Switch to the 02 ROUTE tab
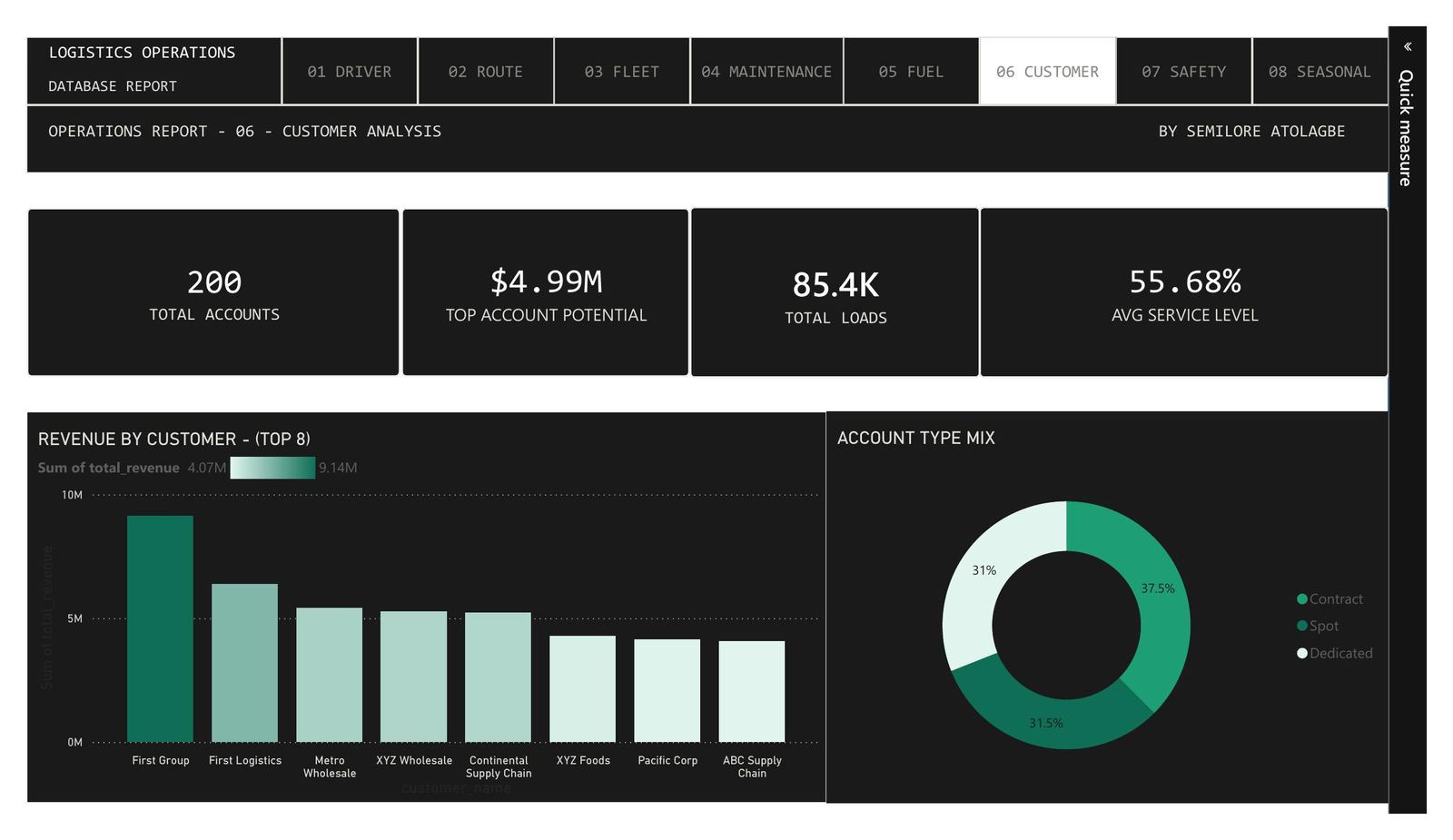Screen dimensions: 1453x840 pyautogui.click(x=486, y=72)
